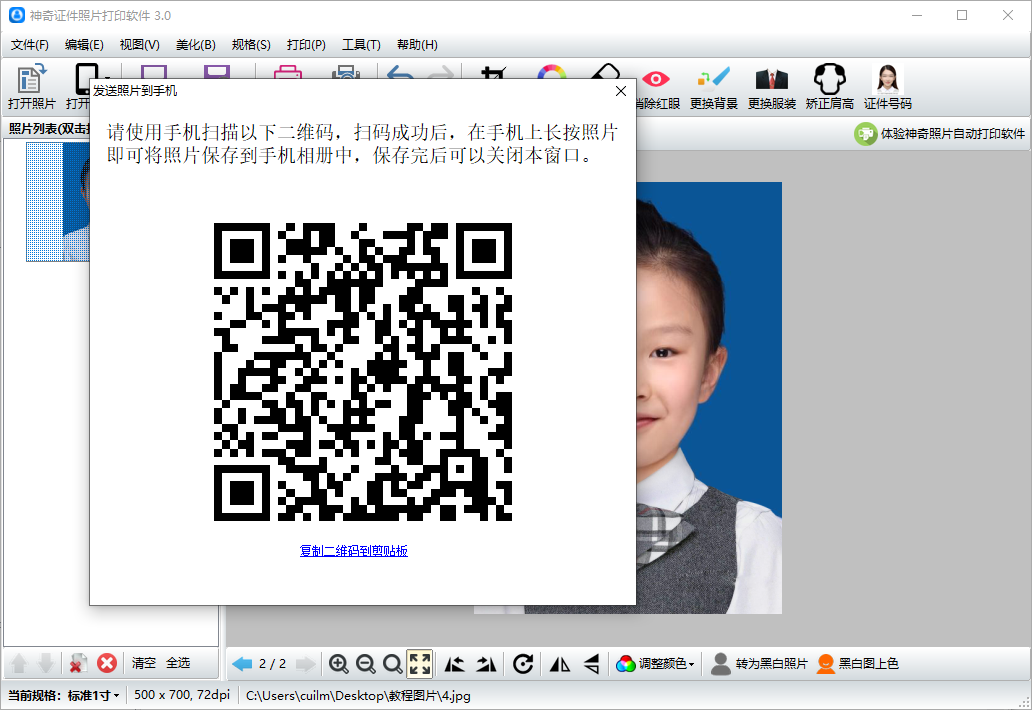
Task: Close the 发送照片到手机 dialog
Action: pyautogui.click(x=621, y=91)
